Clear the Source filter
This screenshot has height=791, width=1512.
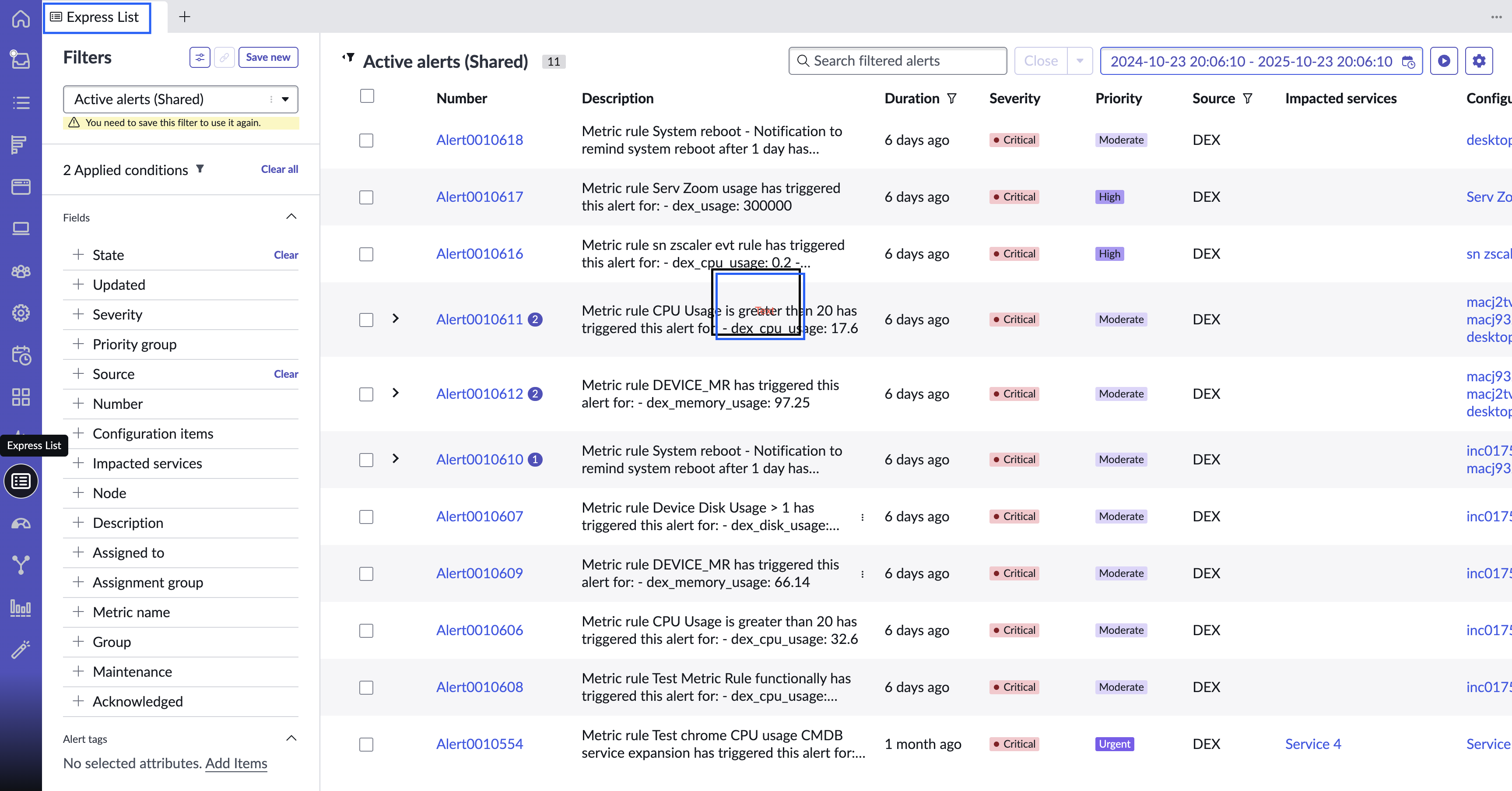(286, 374)
